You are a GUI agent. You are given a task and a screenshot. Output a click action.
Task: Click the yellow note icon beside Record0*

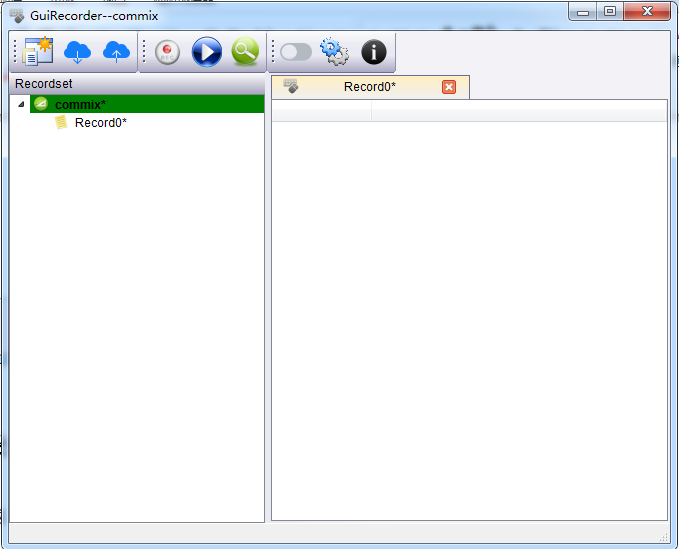61,122
